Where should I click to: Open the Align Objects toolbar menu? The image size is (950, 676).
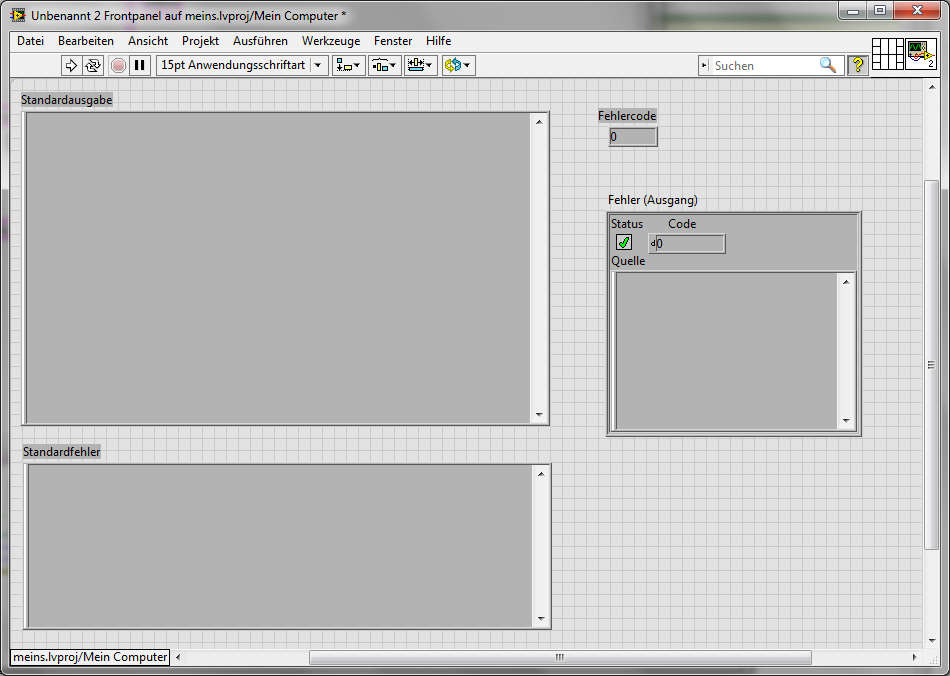click(348, 65)
